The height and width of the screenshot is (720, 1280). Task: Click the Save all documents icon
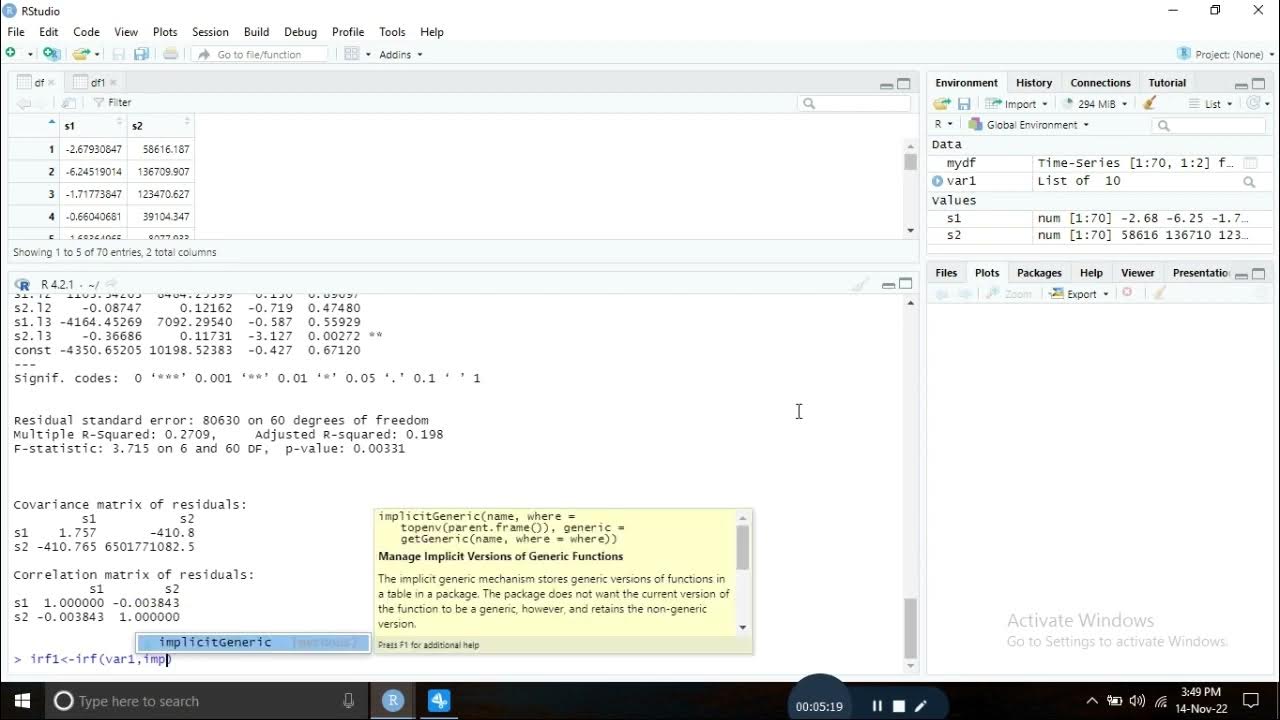(x=141, y=54)
